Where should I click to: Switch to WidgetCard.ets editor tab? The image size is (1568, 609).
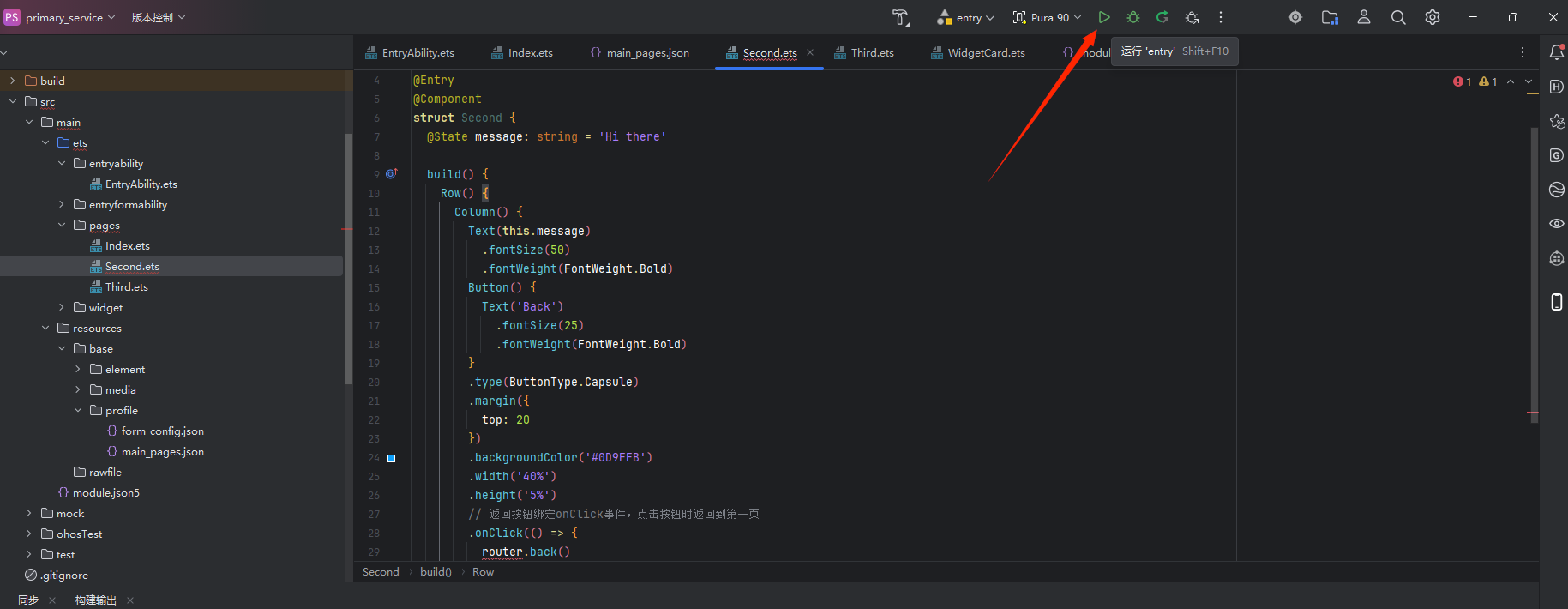(978, 52)
